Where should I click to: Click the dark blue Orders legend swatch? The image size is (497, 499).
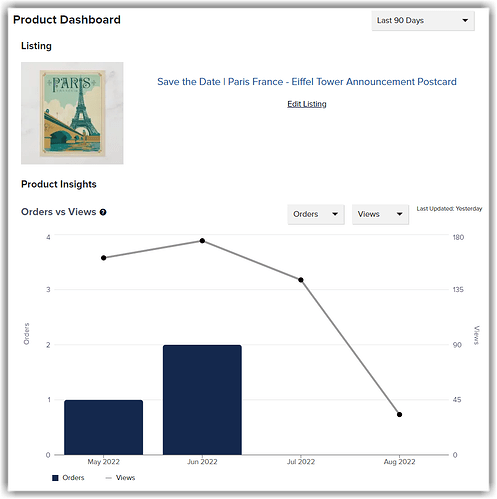tap(55, 478)
